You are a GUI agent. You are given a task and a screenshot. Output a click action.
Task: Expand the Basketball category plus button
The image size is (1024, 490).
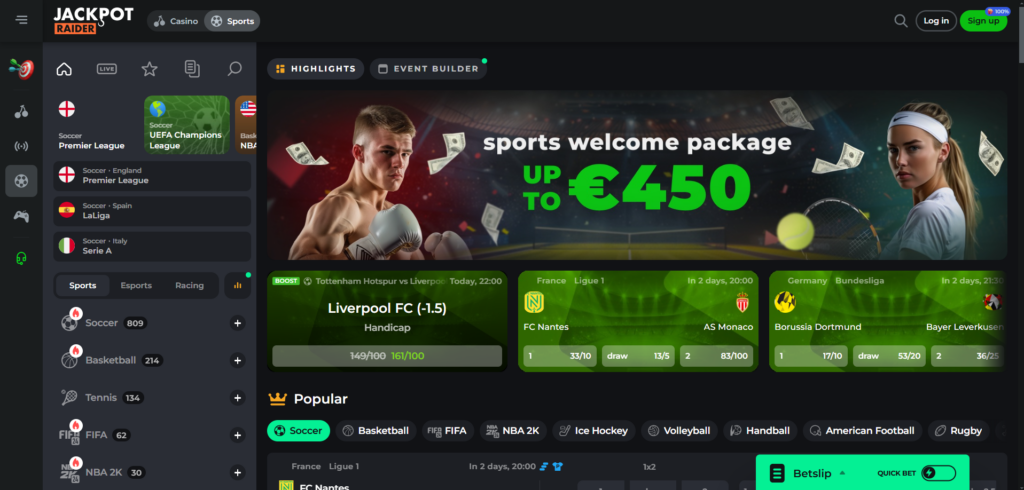pos(238,361)
